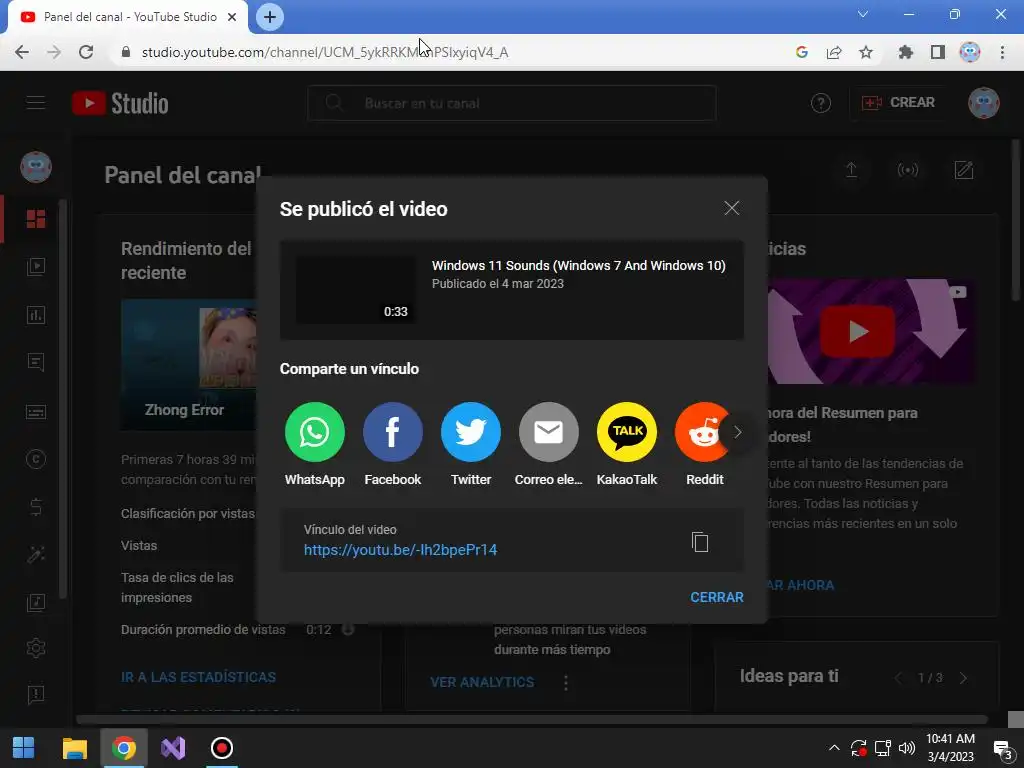The height and width of the screenshot is (768, 1024).
Task: Share via Correo electrónico icon
Action: coord(549,432)
